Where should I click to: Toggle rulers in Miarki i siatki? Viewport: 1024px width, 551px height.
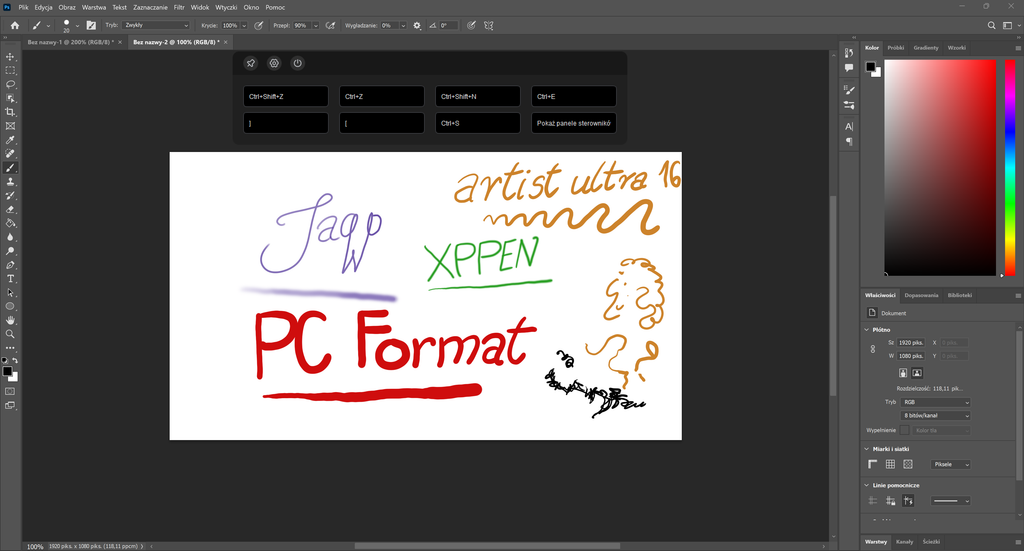tap(872, 464)
